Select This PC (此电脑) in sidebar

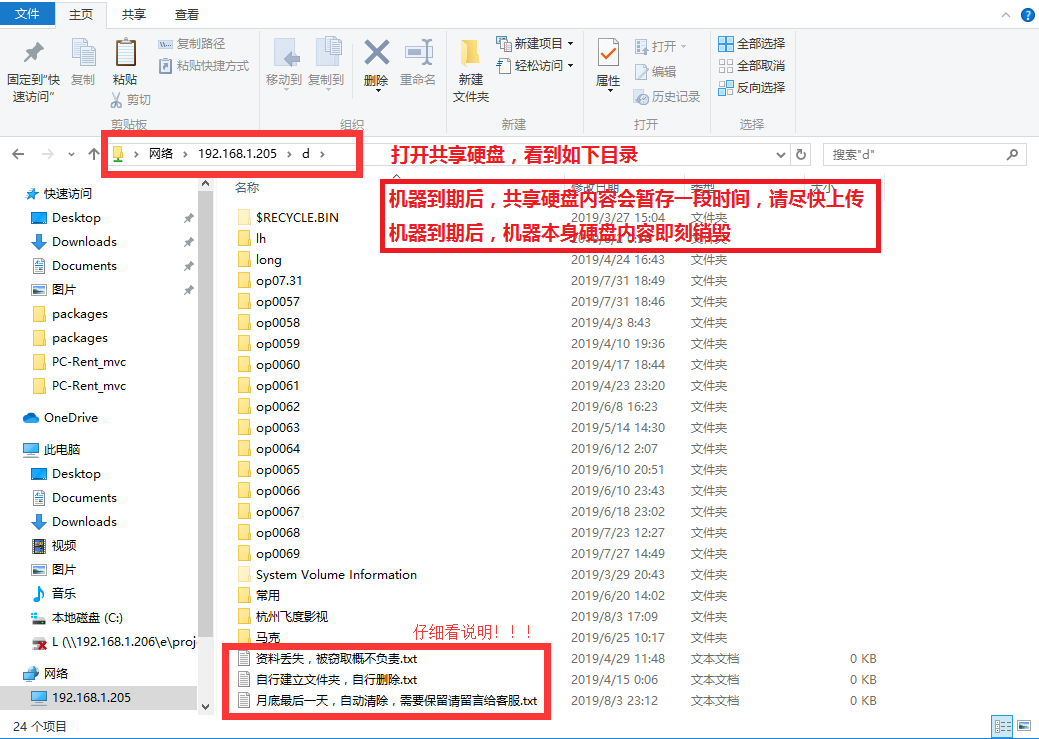[52, 449]
